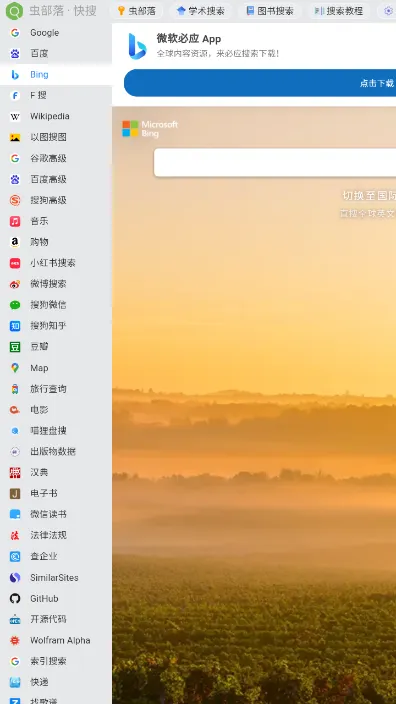Image resolution: width=396 pixels, height=704 pixels.
Task: Click the 旅行查询 icon
Action: [x=15, y=389]
